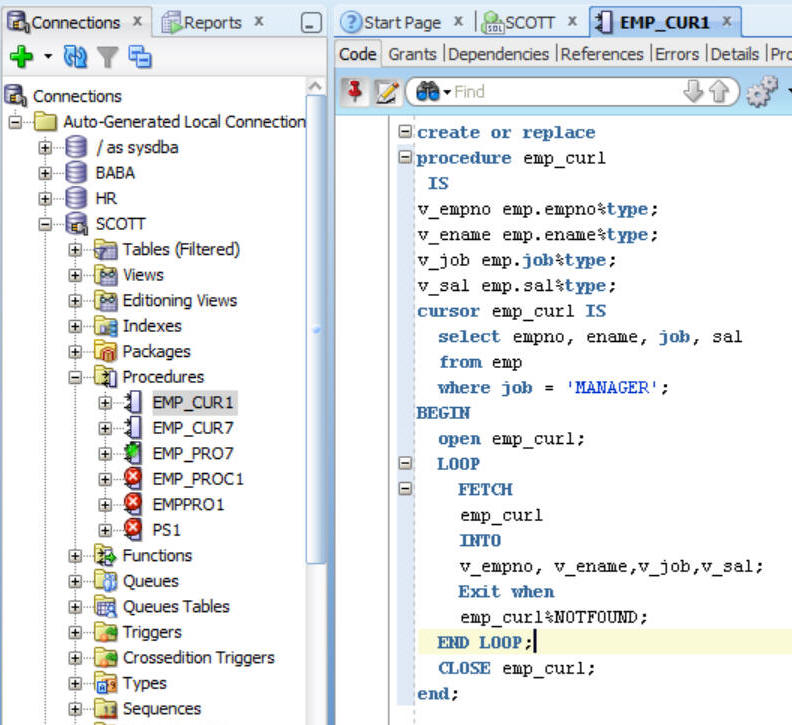The width and height of the screenshot is (792, 725).
Task: Switch to the Reports panel tab
Action: (x=213, y=22)
